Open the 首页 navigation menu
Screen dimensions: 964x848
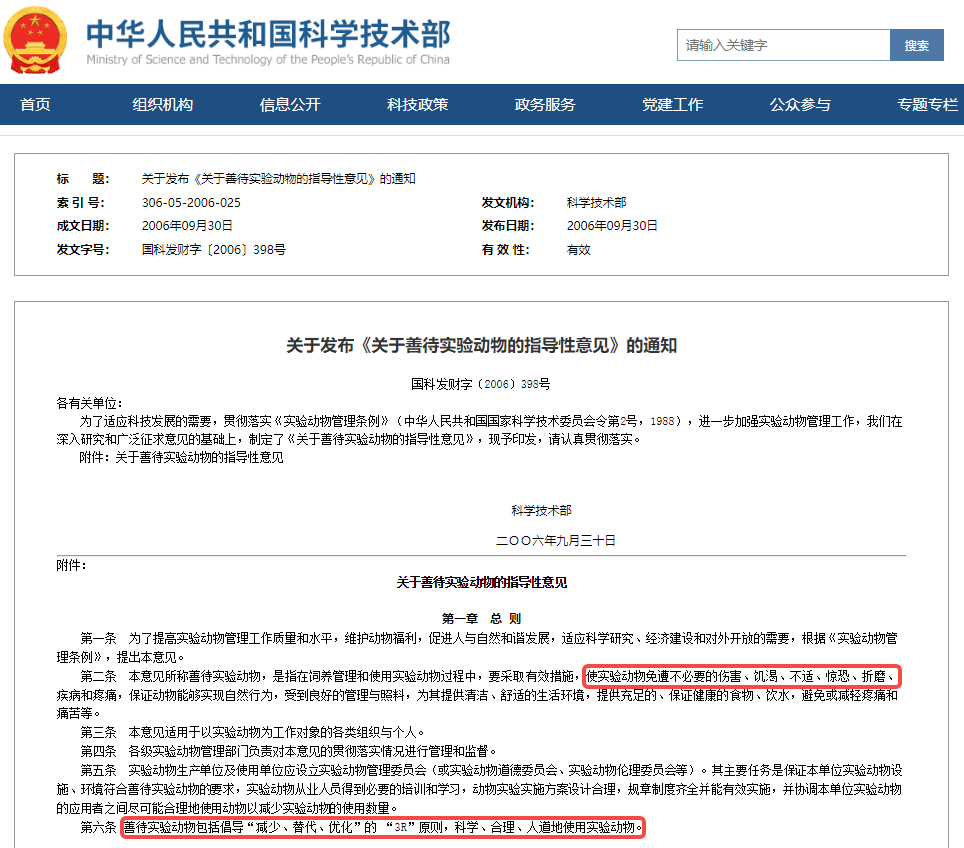[34, 104]
